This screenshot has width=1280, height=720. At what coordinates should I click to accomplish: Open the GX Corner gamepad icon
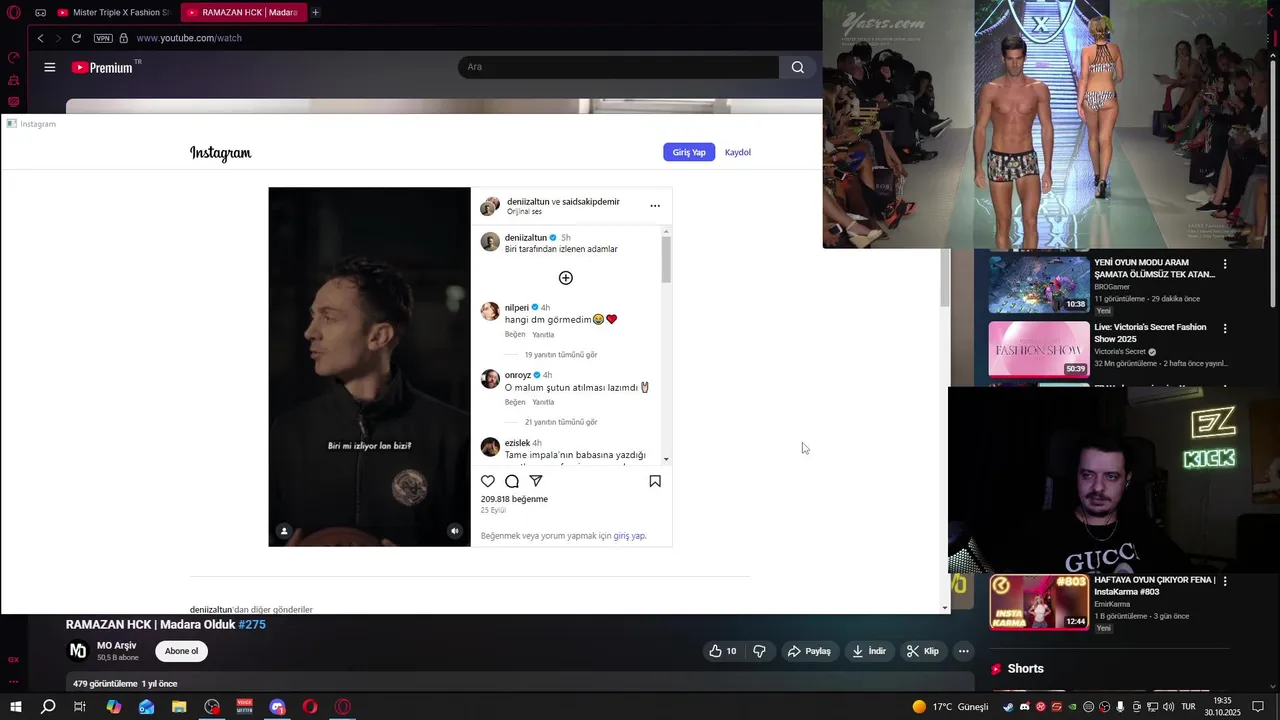[40, 13]
